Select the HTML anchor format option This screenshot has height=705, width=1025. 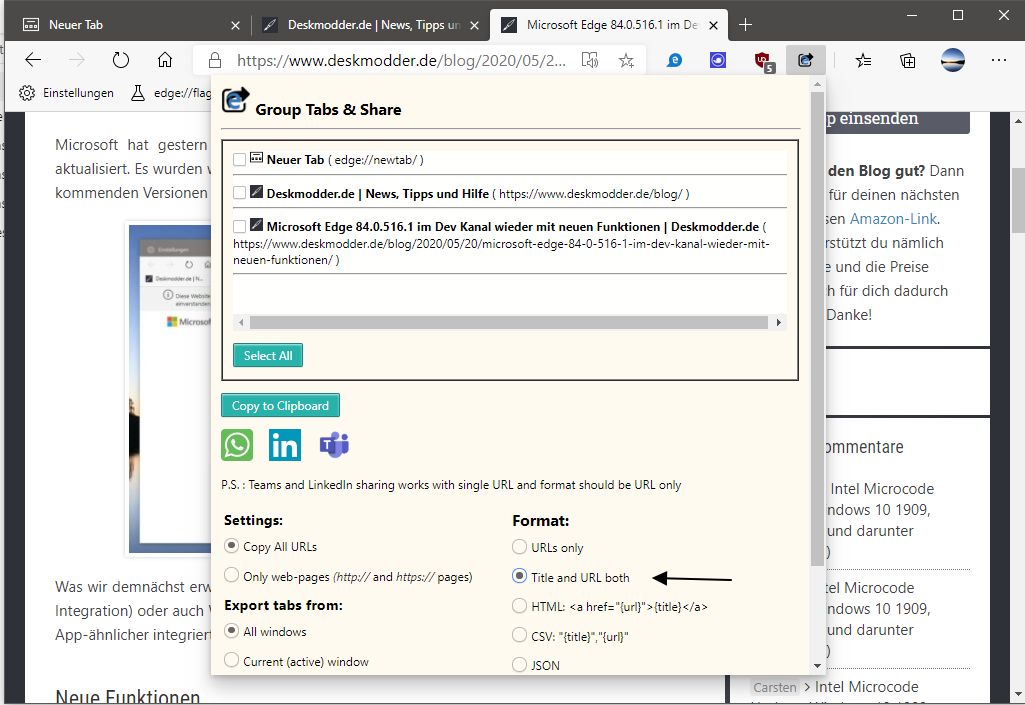click(x=519, y=606)
